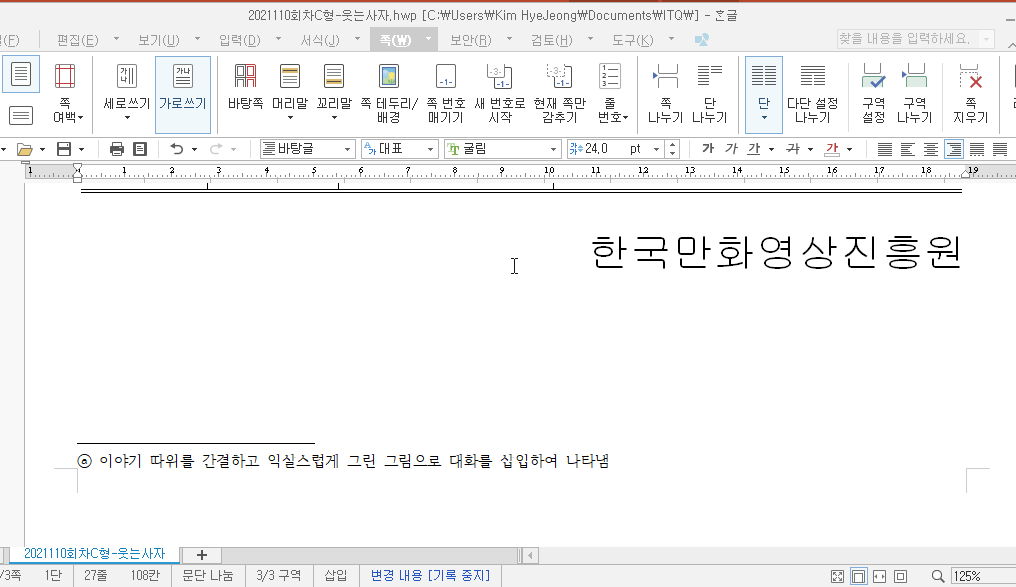Open the 바탕쪽 master page tool

click(x=245, y=86)
